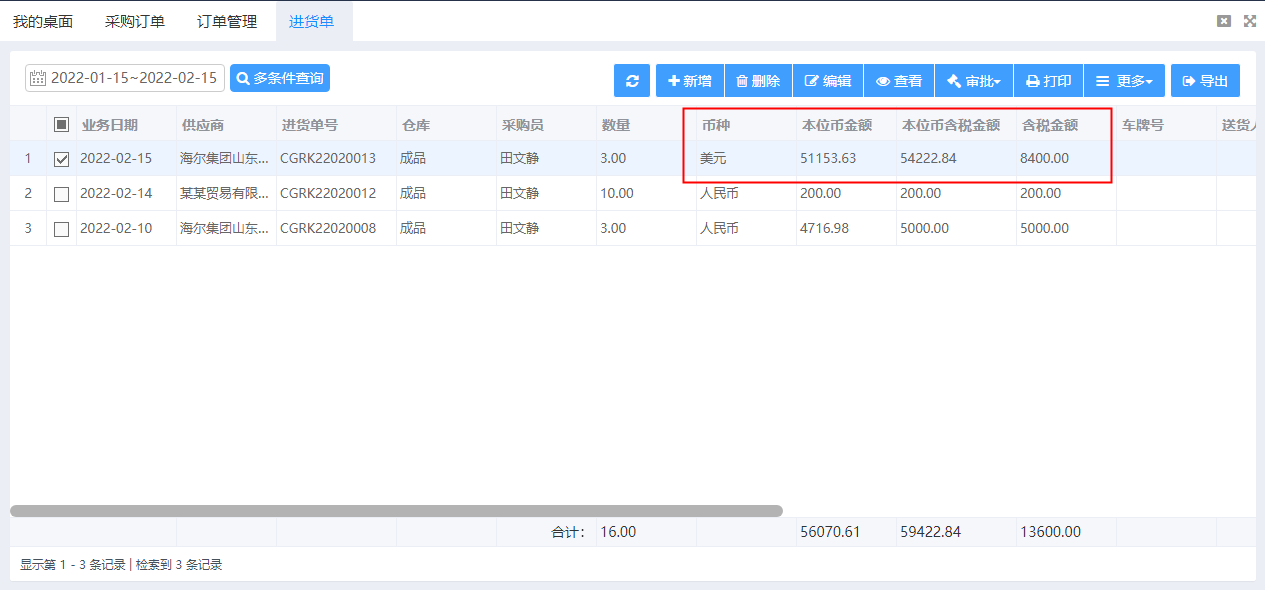Open the 编辑 edit button
1265x590 pixels.
coord(828,81)
